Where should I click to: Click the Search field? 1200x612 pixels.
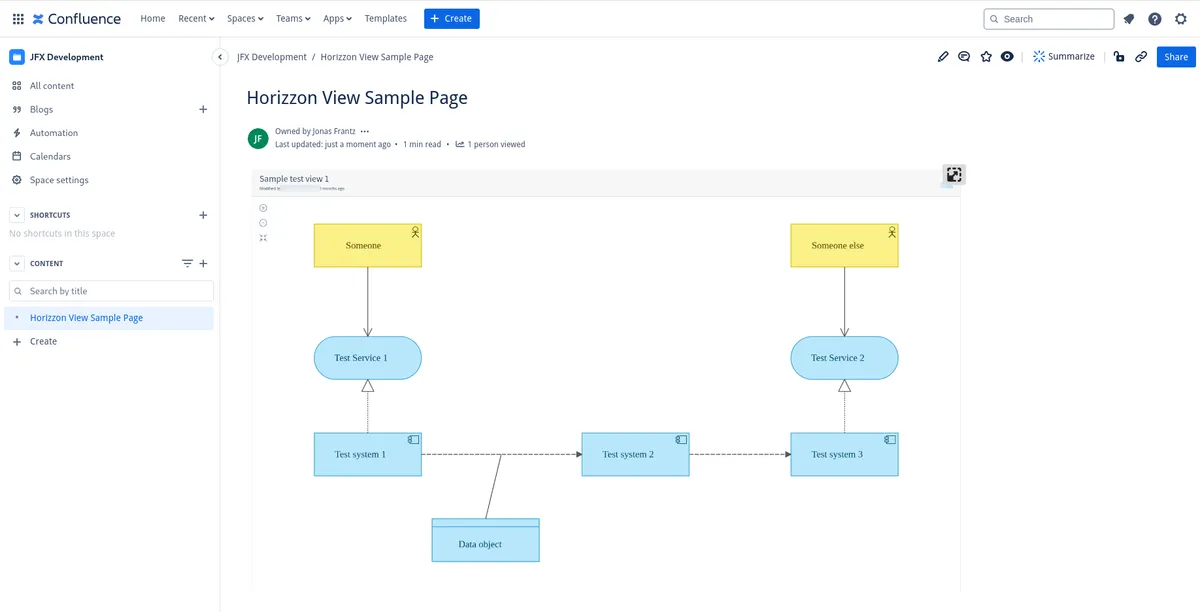tap(1049, 19)
